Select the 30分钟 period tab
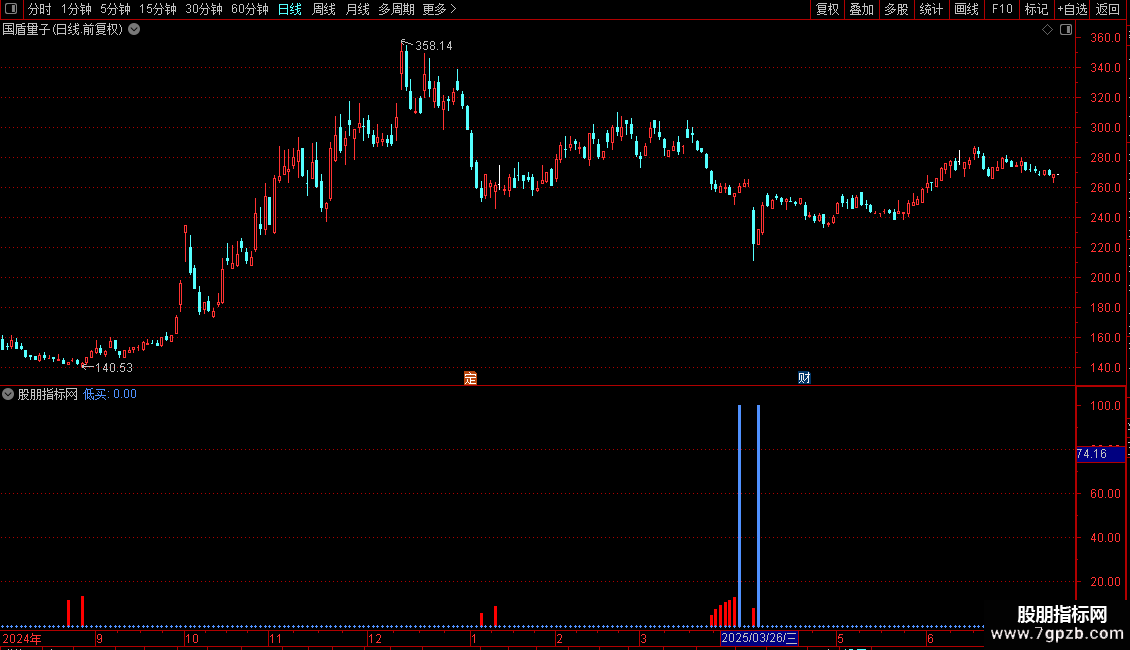 pyautogui.click(x=203, y=9)
